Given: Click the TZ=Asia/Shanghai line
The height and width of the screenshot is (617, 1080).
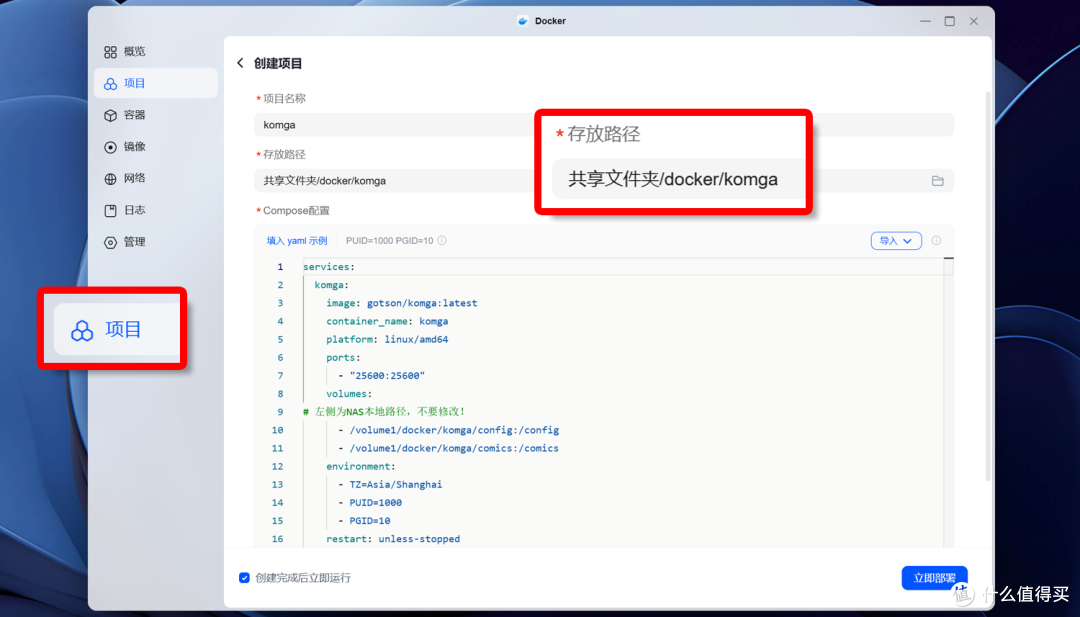Looking at the screenshot, I should (390, 484).
